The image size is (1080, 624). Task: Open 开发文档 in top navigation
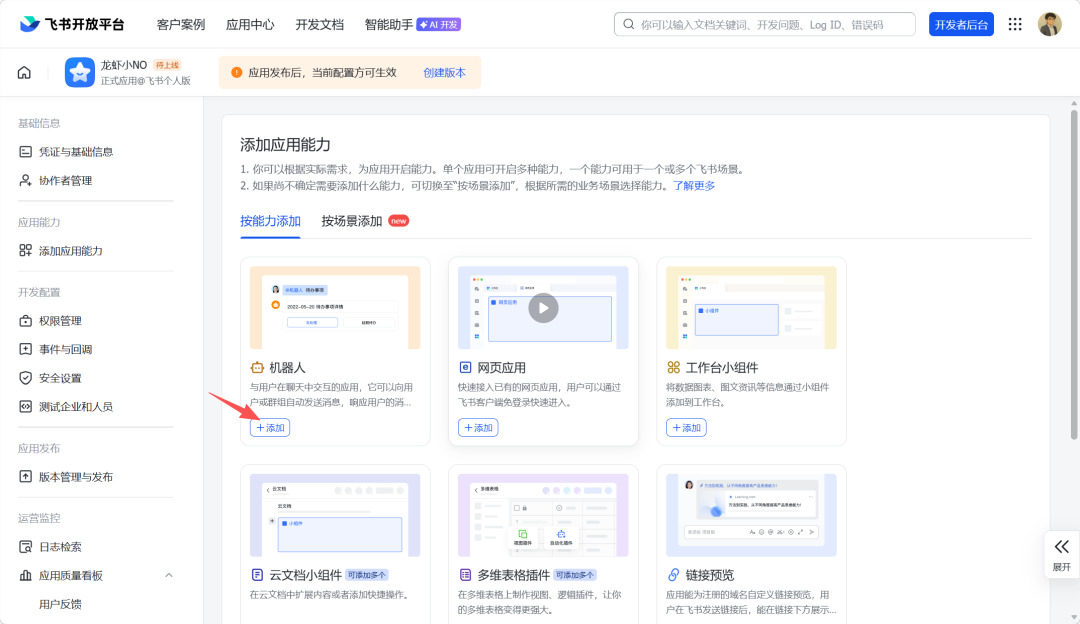pyautogui.click(x=319, y=24)
